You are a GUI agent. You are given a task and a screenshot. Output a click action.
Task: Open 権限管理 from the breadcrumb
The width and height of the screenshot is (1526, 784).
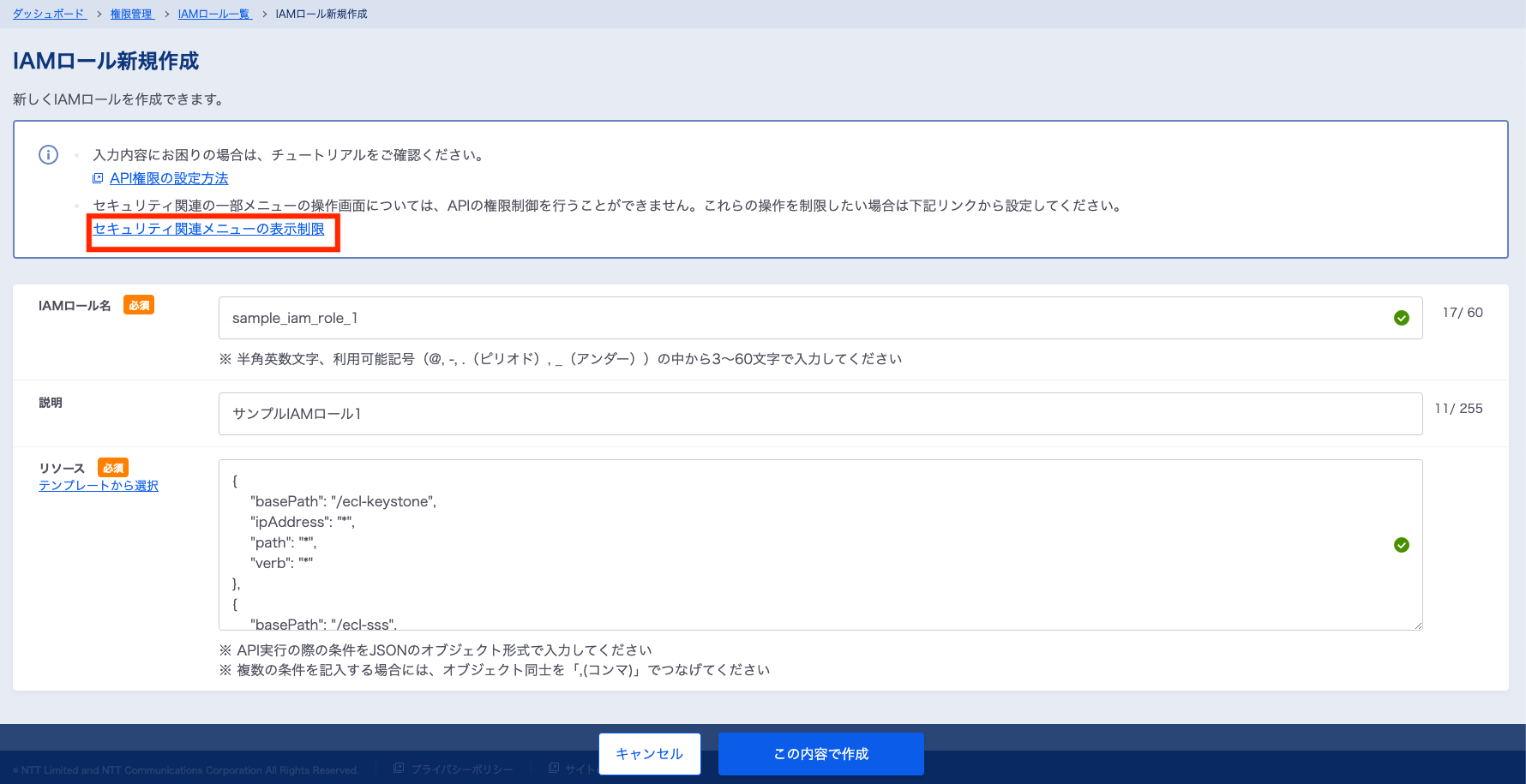pyautogui.click(x=131, y=14)
